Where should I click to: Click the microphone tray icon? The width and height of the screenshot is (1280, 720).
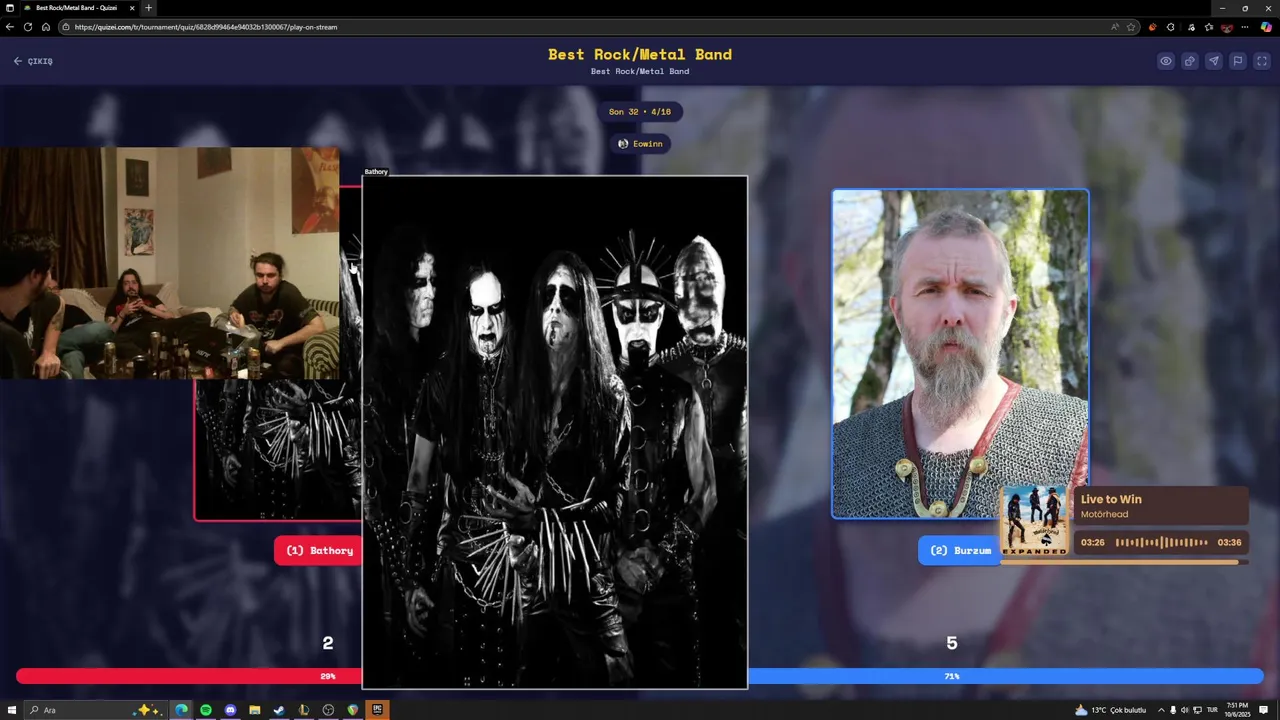point(1173,710)
